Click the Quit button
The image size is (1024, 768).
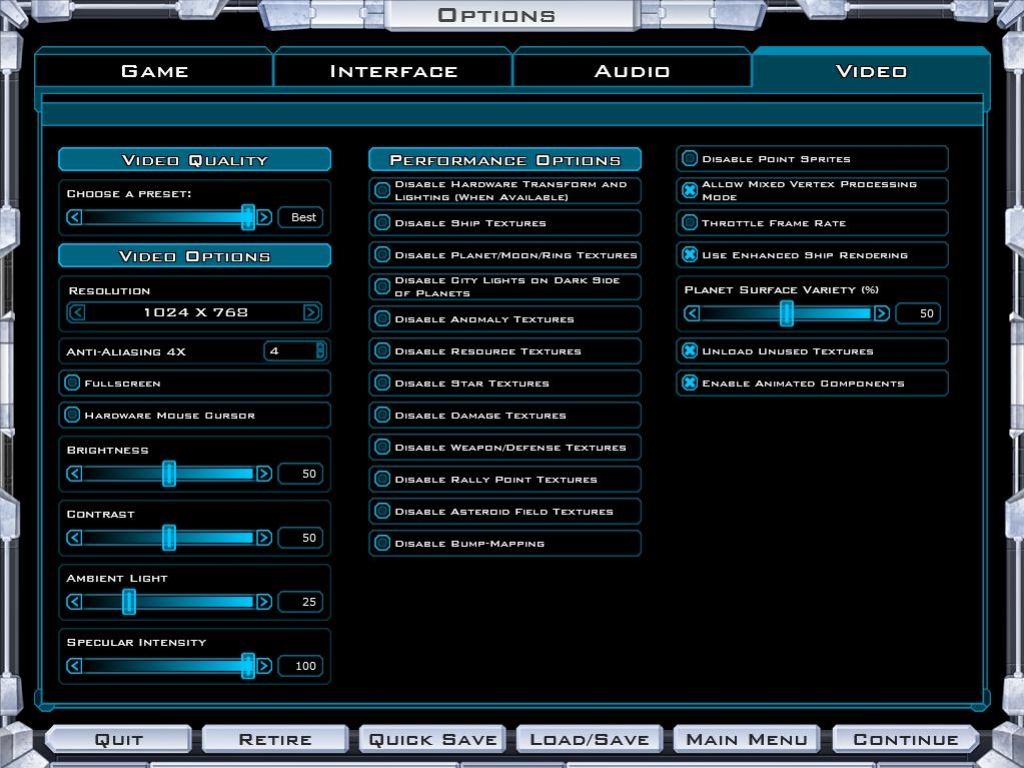pyautogui.click(x=119, y=739)
